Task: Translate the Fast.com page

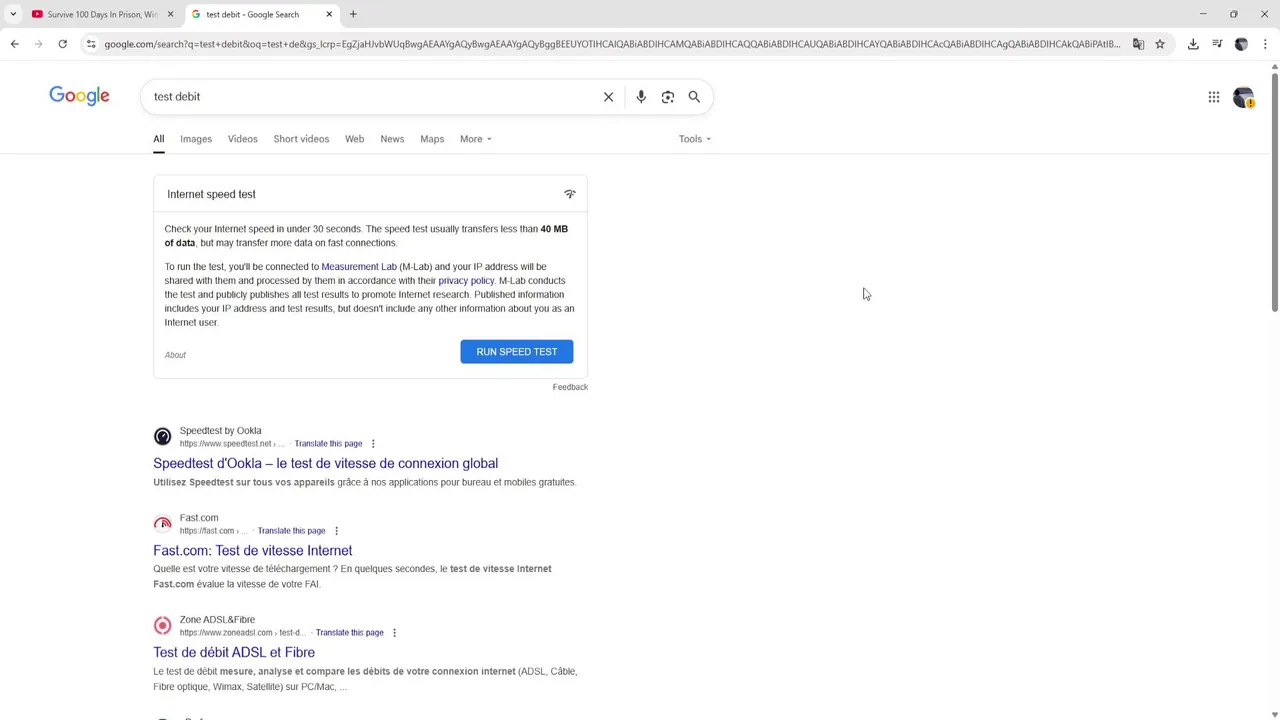Action: [291, 531]
